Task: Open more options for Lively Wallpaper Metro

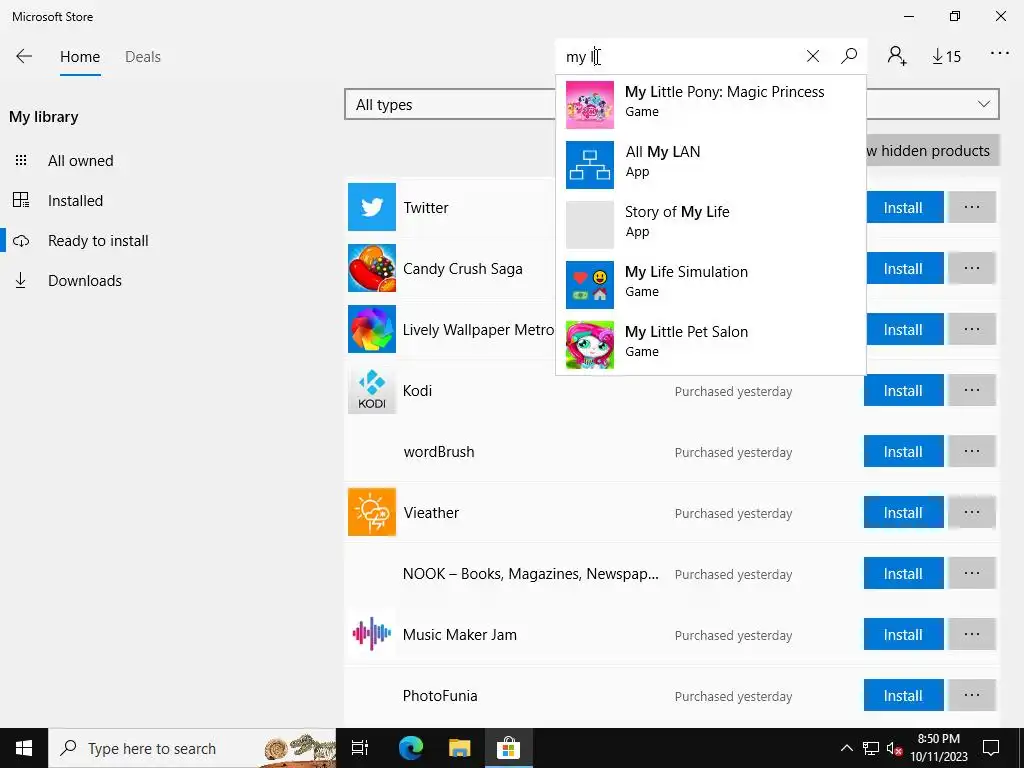Action: pos(972,329)
